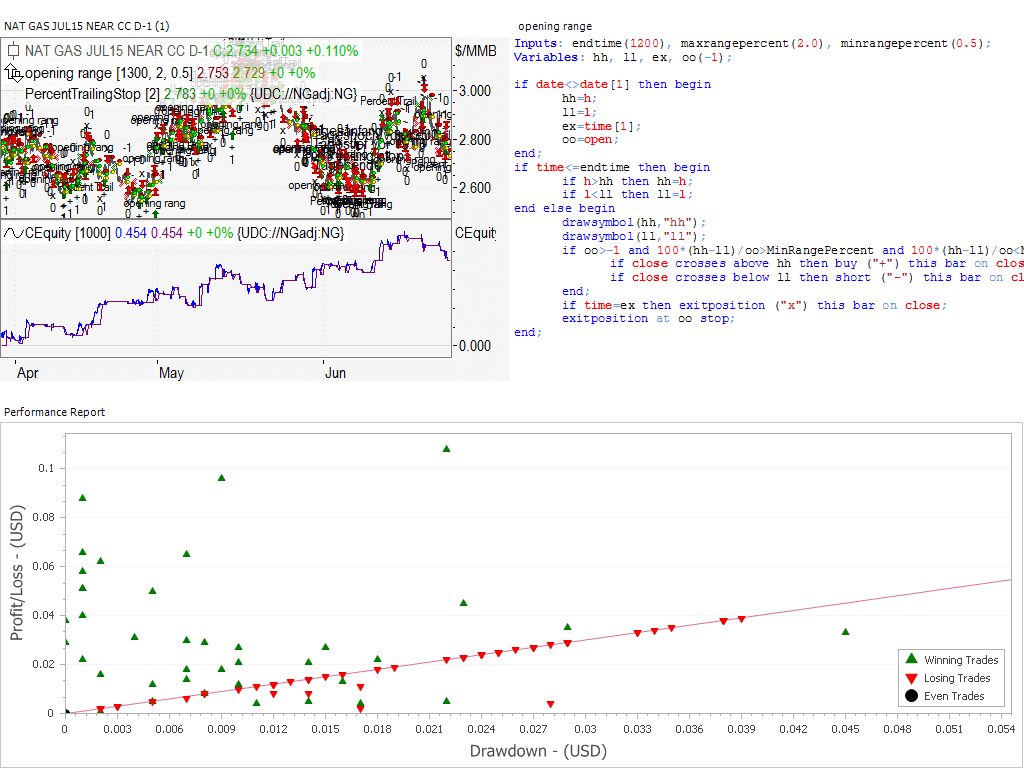Click the 0.1 profit/loss tick label
The height and width of the screenshot is (768, 1024).
click(x=46, y=468)
